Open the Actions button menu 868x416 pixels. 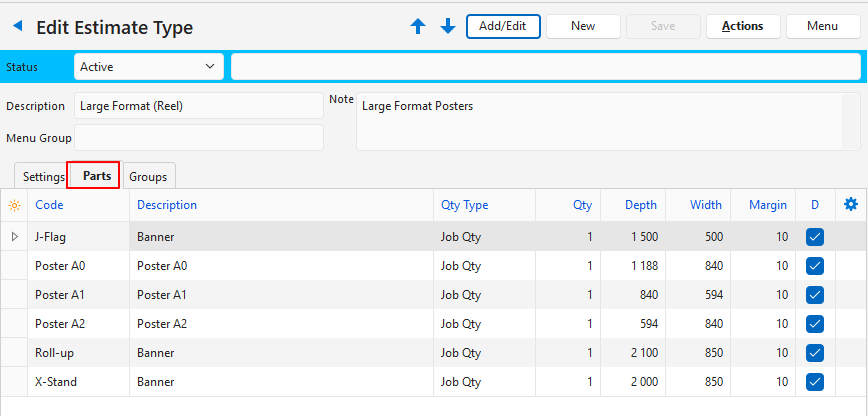(x=742, y=26)
